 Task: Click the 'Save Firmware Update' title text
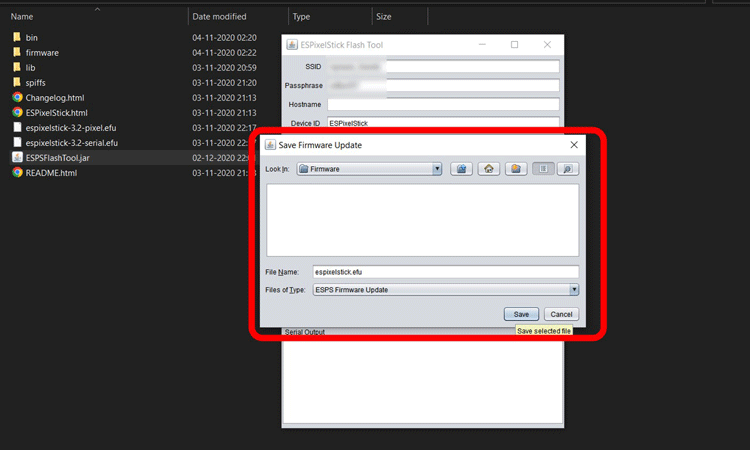coord(320,145)
